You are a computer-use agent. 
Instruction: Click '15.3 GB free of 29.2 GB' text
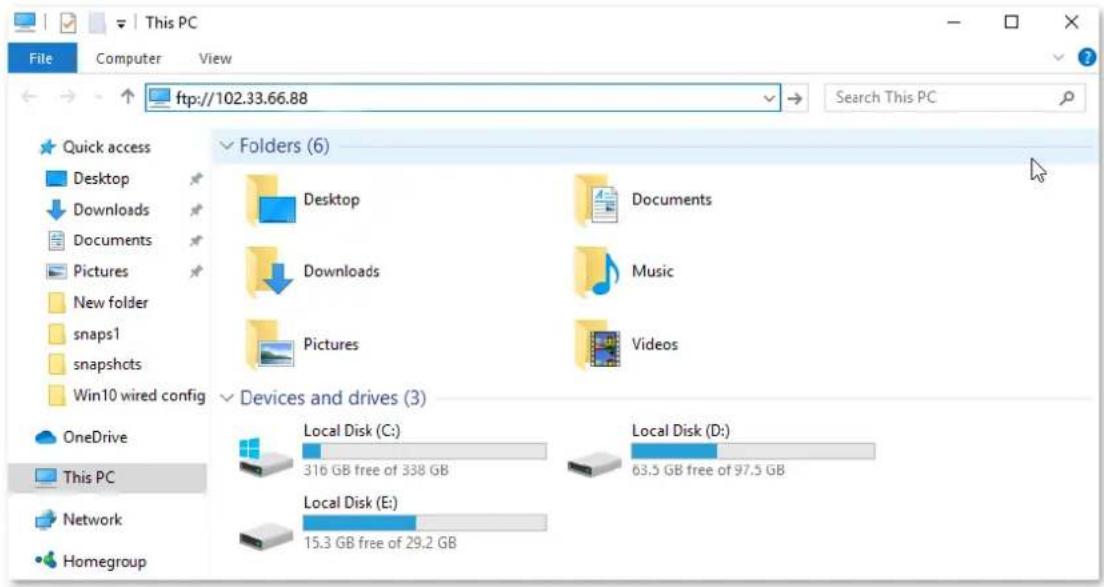click(x=380, y=543)
